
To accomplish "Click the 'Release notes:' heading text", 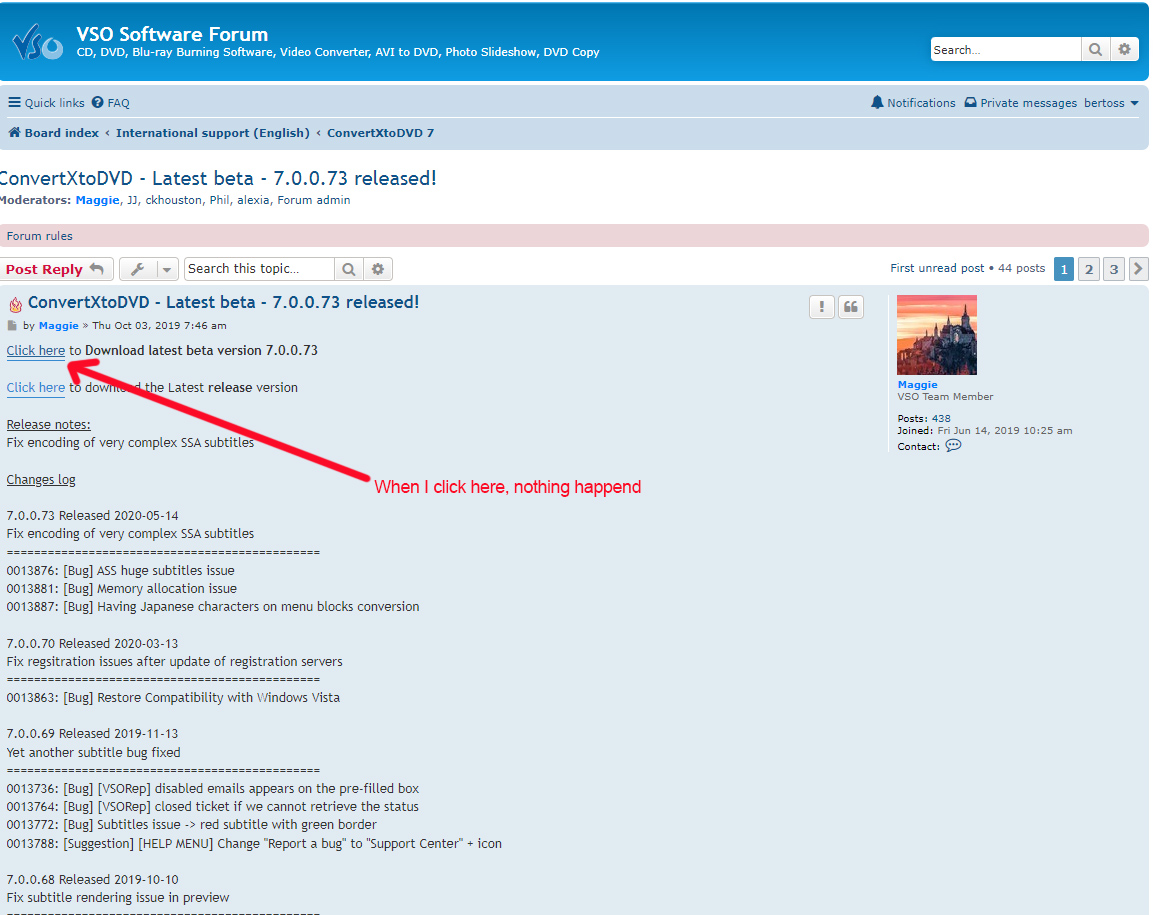I will (x=49, y=425).
